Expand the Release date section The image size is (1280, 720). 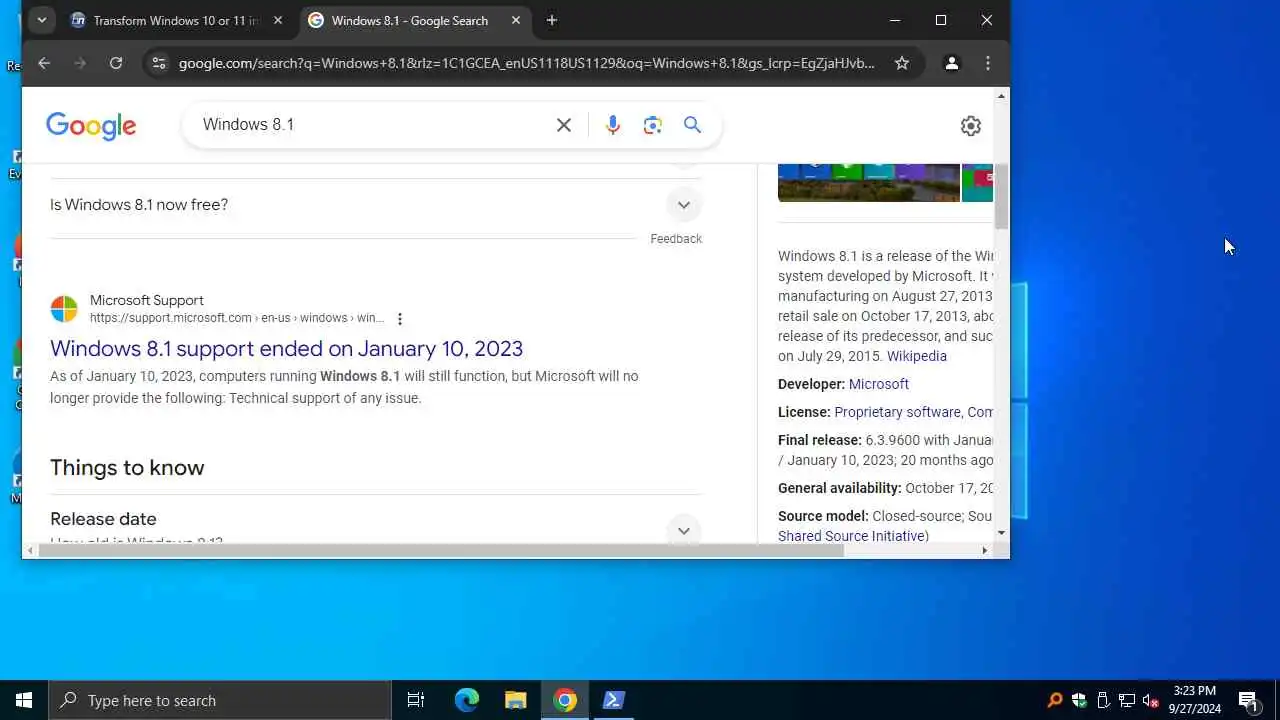(x=376, y=530)
